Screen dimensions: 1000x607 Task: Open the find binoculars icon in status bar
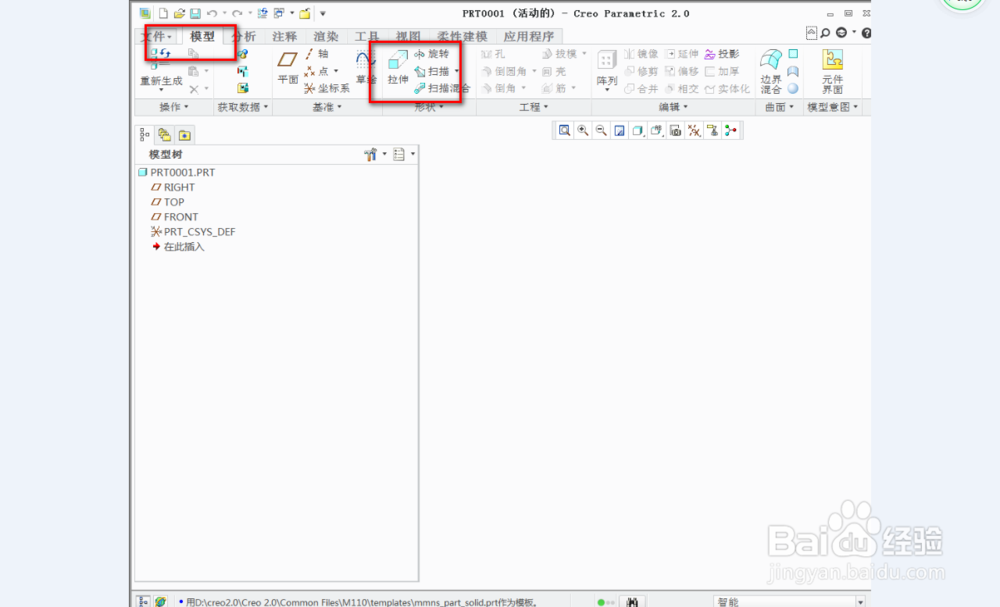pos(632,601)
